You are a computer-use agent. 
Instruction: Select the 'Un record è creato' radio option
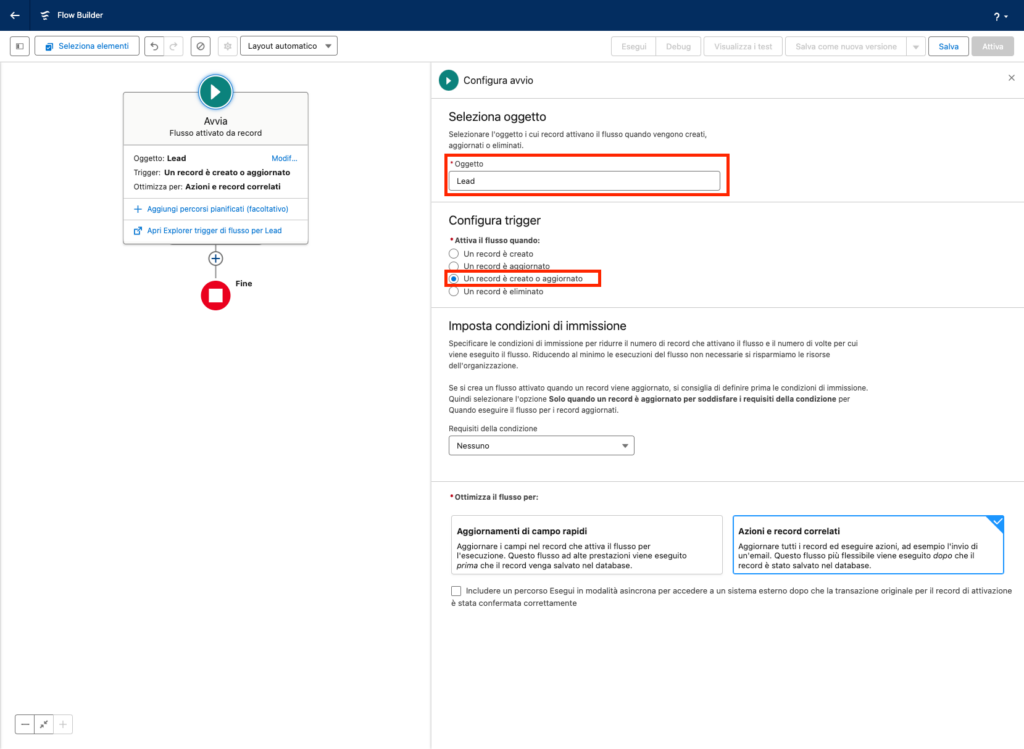(x=454, y=254)
